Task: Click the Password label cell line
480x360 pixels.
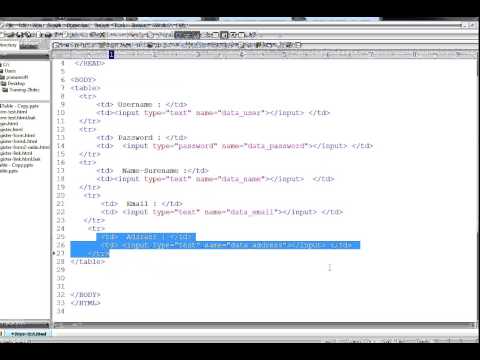Action: (x=142, y=138)
